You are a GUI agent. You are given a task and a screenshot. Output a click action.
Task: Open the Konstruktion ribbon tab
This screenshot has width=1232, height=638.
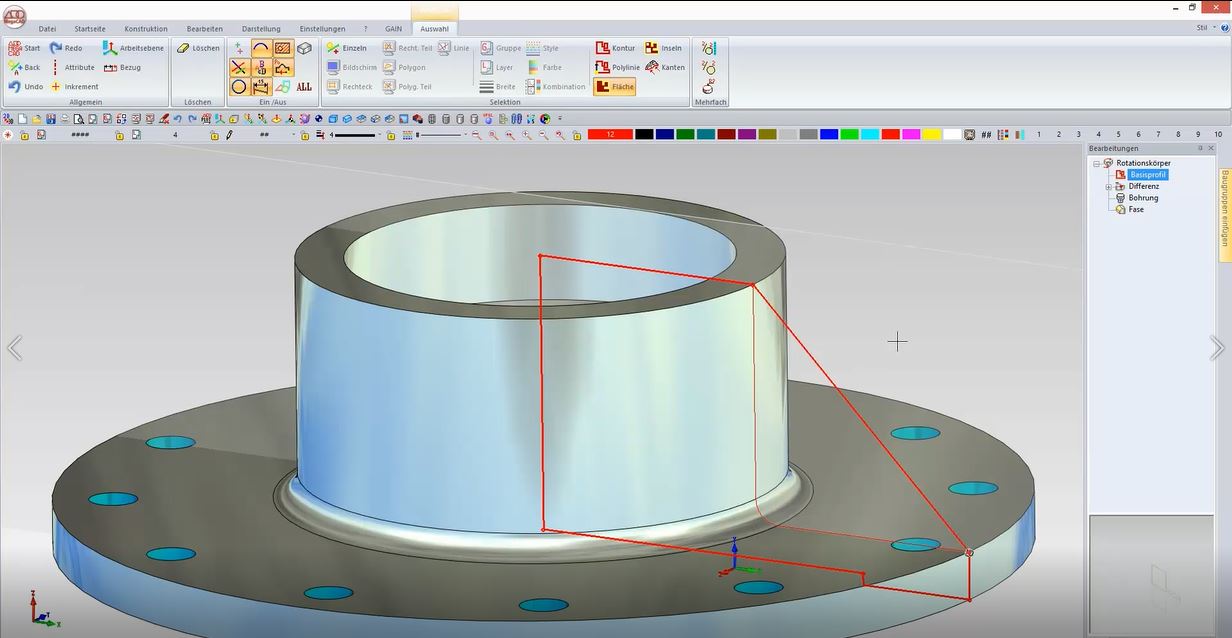(x=146, y=29)
